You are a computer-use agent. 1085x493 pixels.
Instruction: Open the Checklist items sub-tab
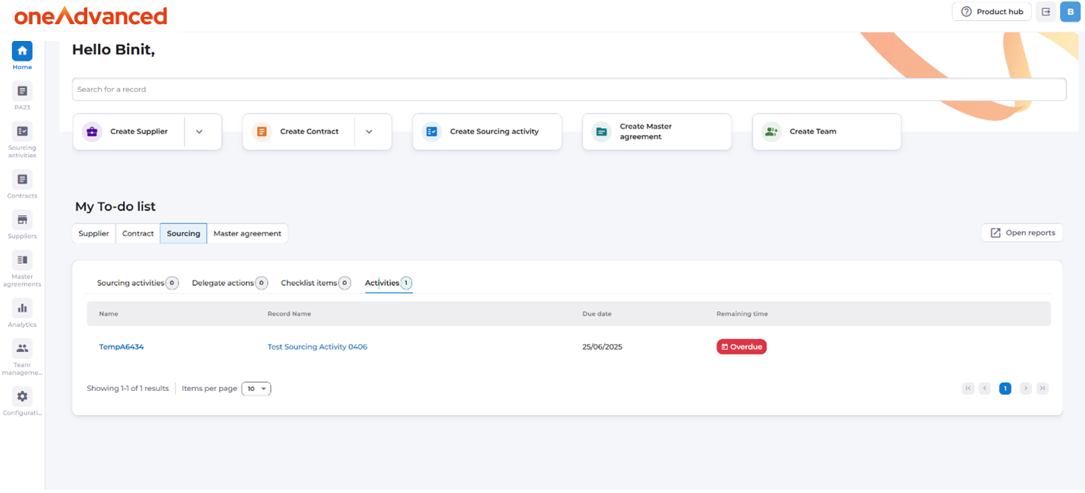pos(316,283)
